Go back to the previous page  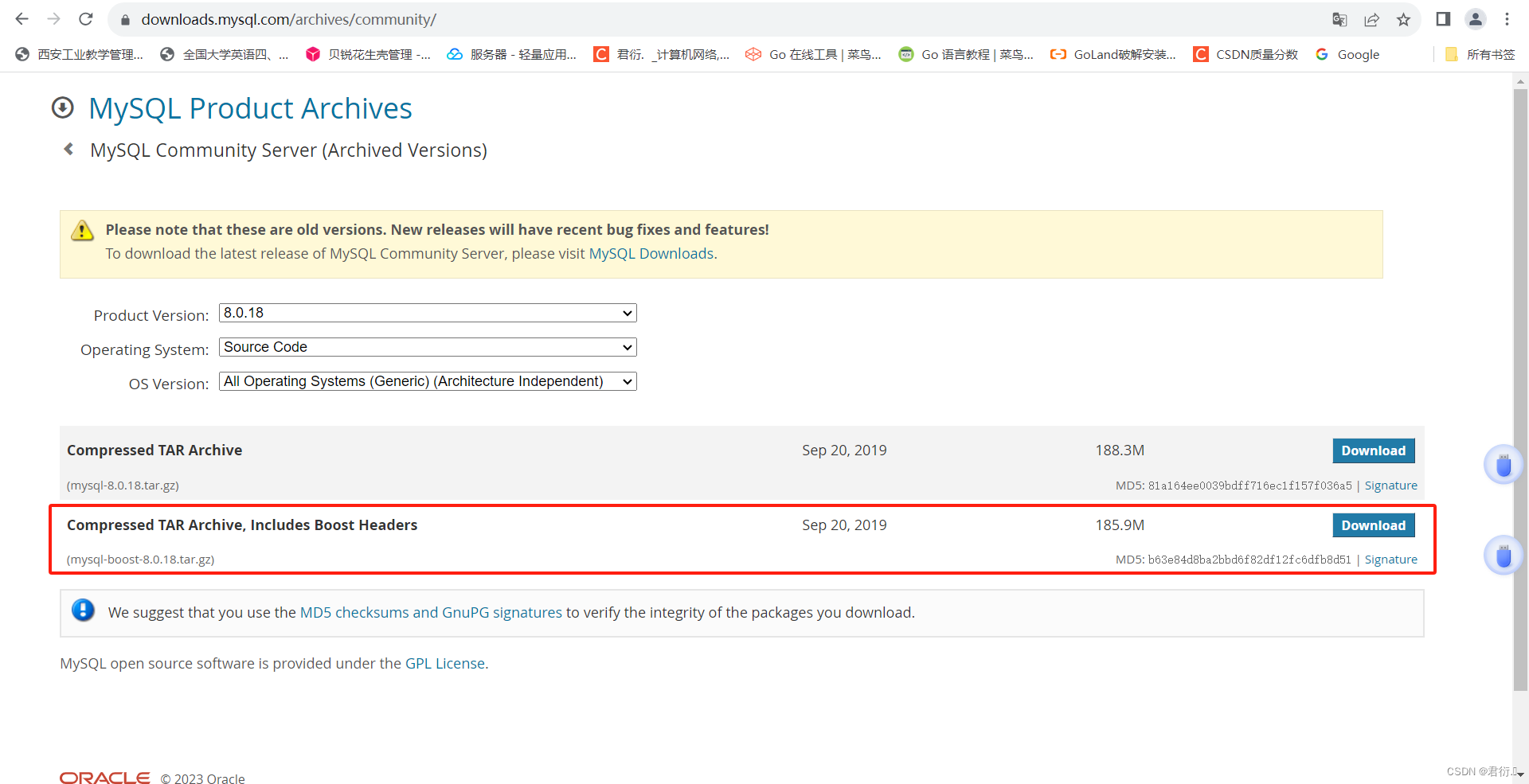click(x=22, y=19)
